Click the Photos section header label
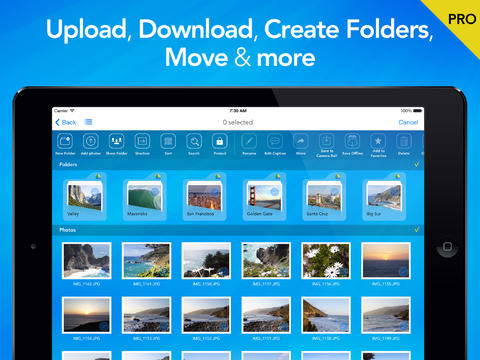The height and width of the screenshot is (360, 480). pyautogui.click(x=67, y=230)
